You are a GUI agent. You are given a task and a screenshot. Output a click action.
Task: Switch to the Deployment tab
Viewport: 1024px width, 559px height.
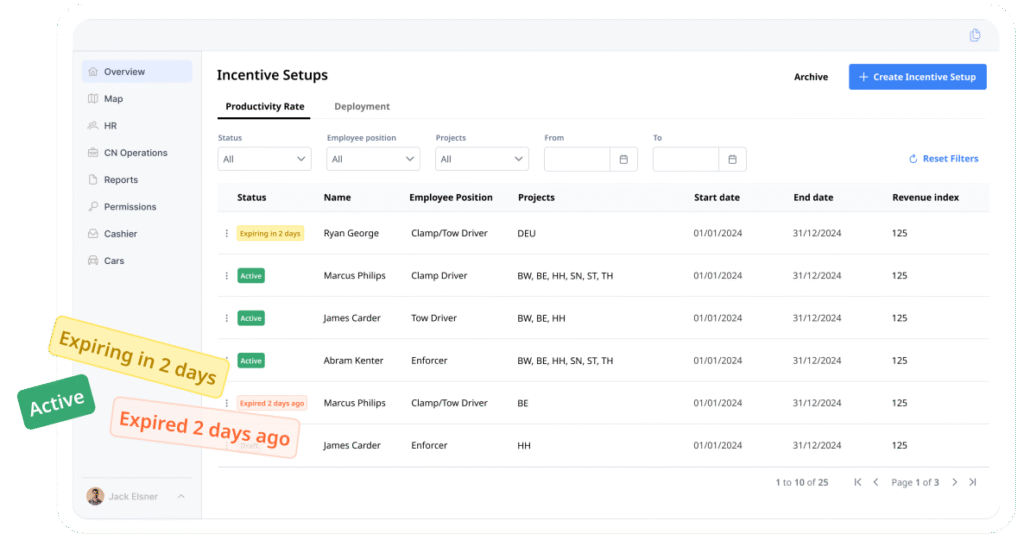[x=362, y=107]
